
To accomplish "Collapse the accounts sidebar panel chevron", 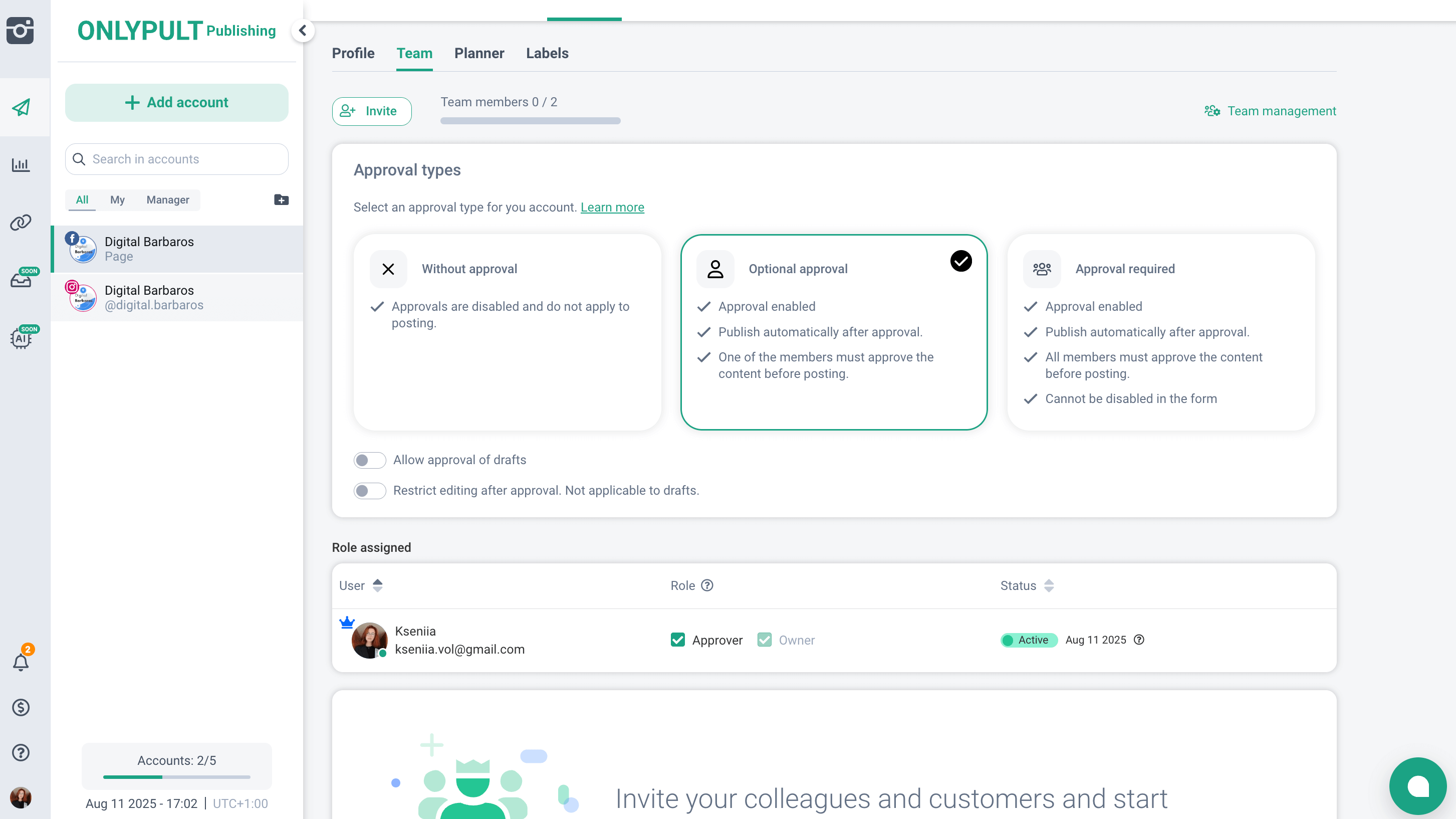I will coord(303,31).
